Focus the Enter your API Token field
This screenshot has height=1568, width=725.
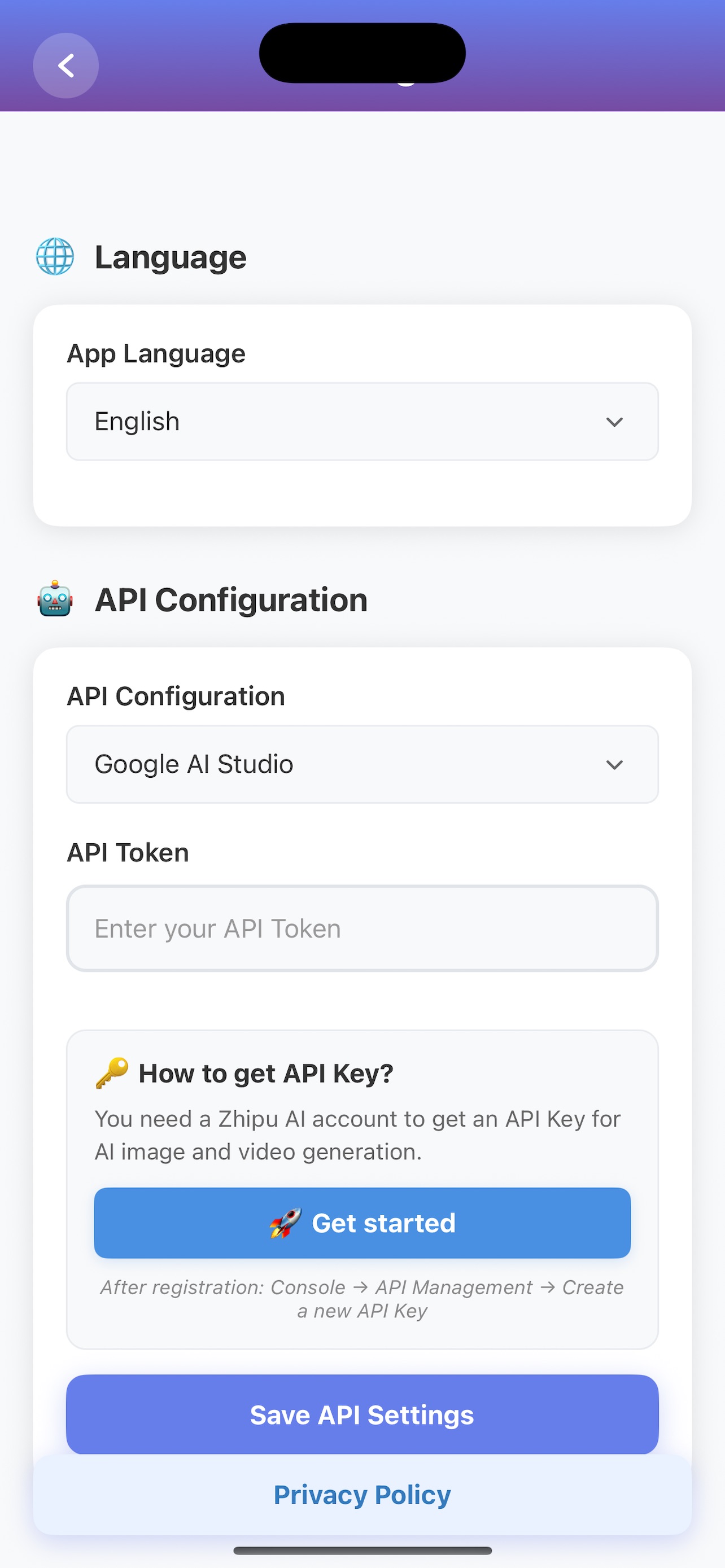tap(362, 929)
